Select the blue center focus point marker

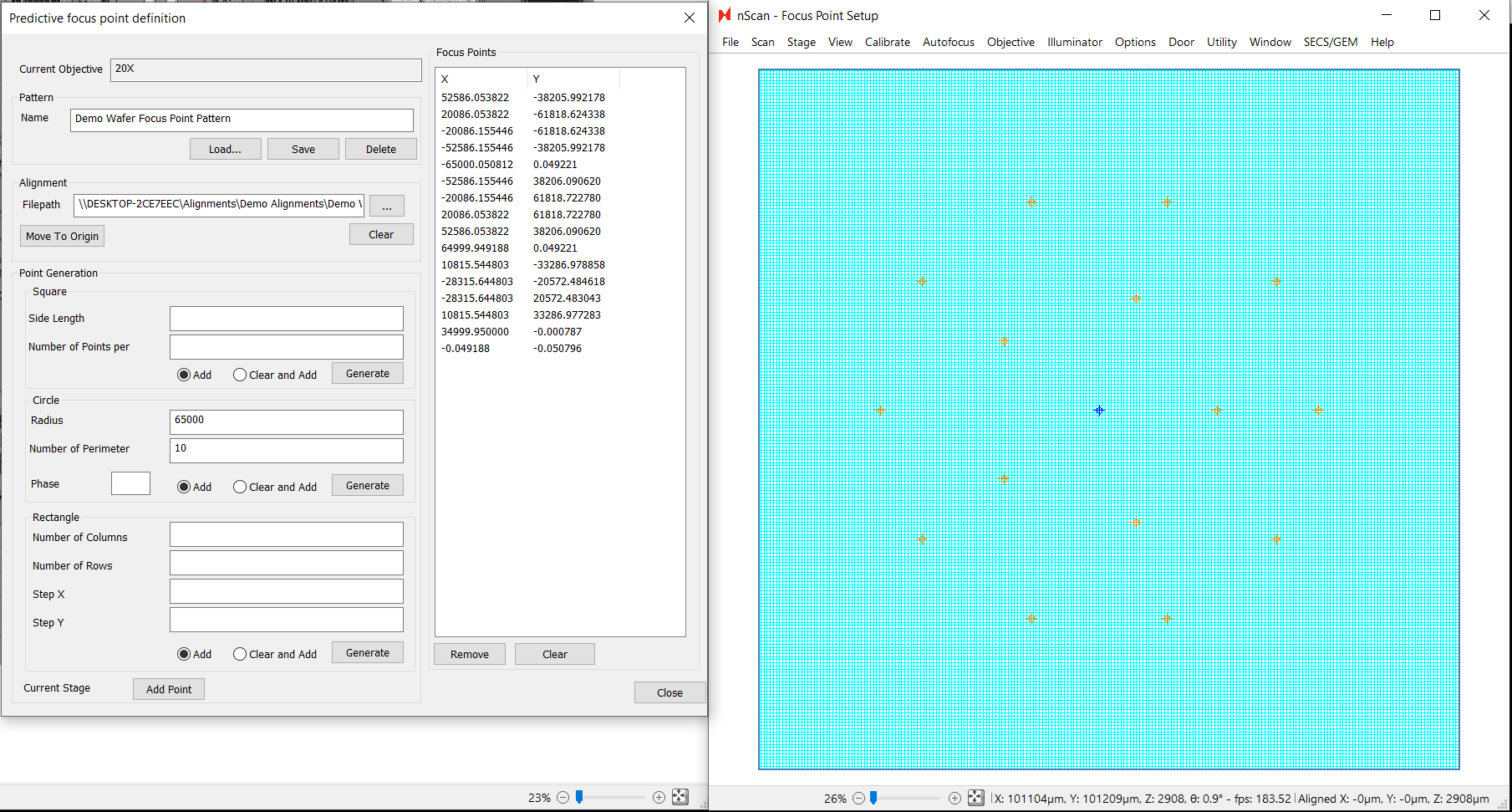tap(1099, 411)
